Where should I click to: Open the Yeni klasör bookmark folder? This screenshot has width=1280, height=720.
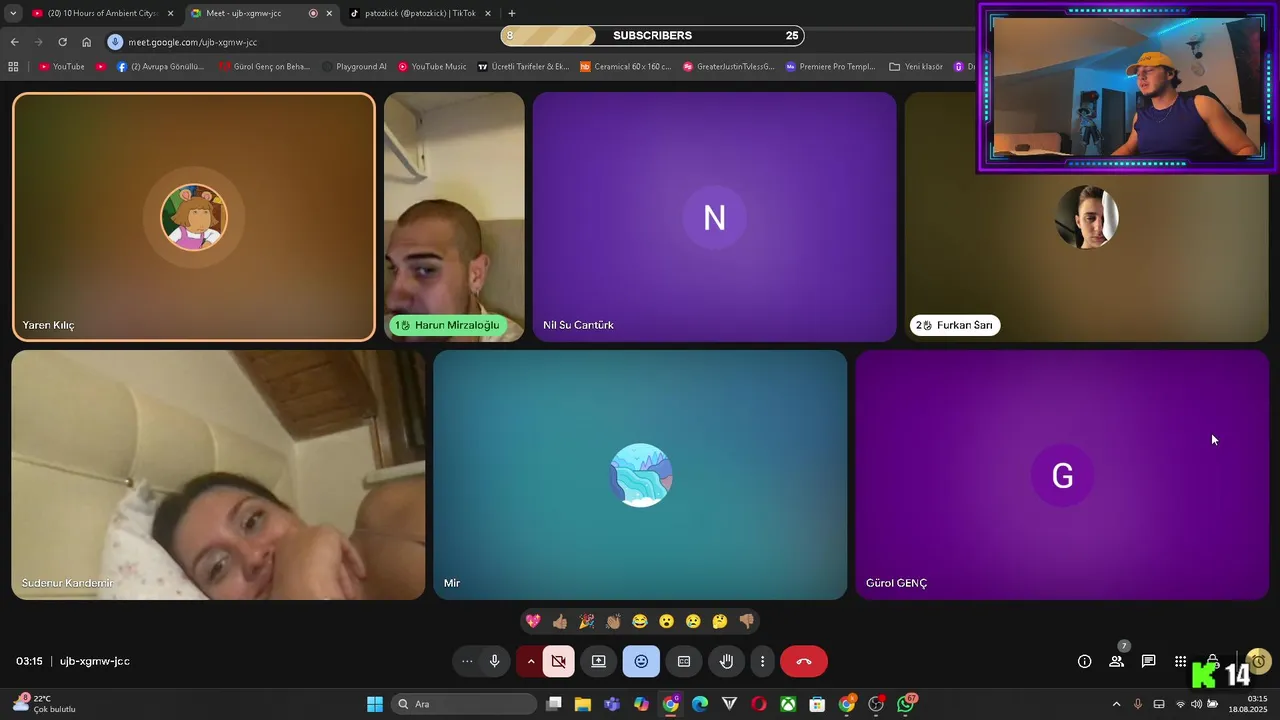point(916,67)
